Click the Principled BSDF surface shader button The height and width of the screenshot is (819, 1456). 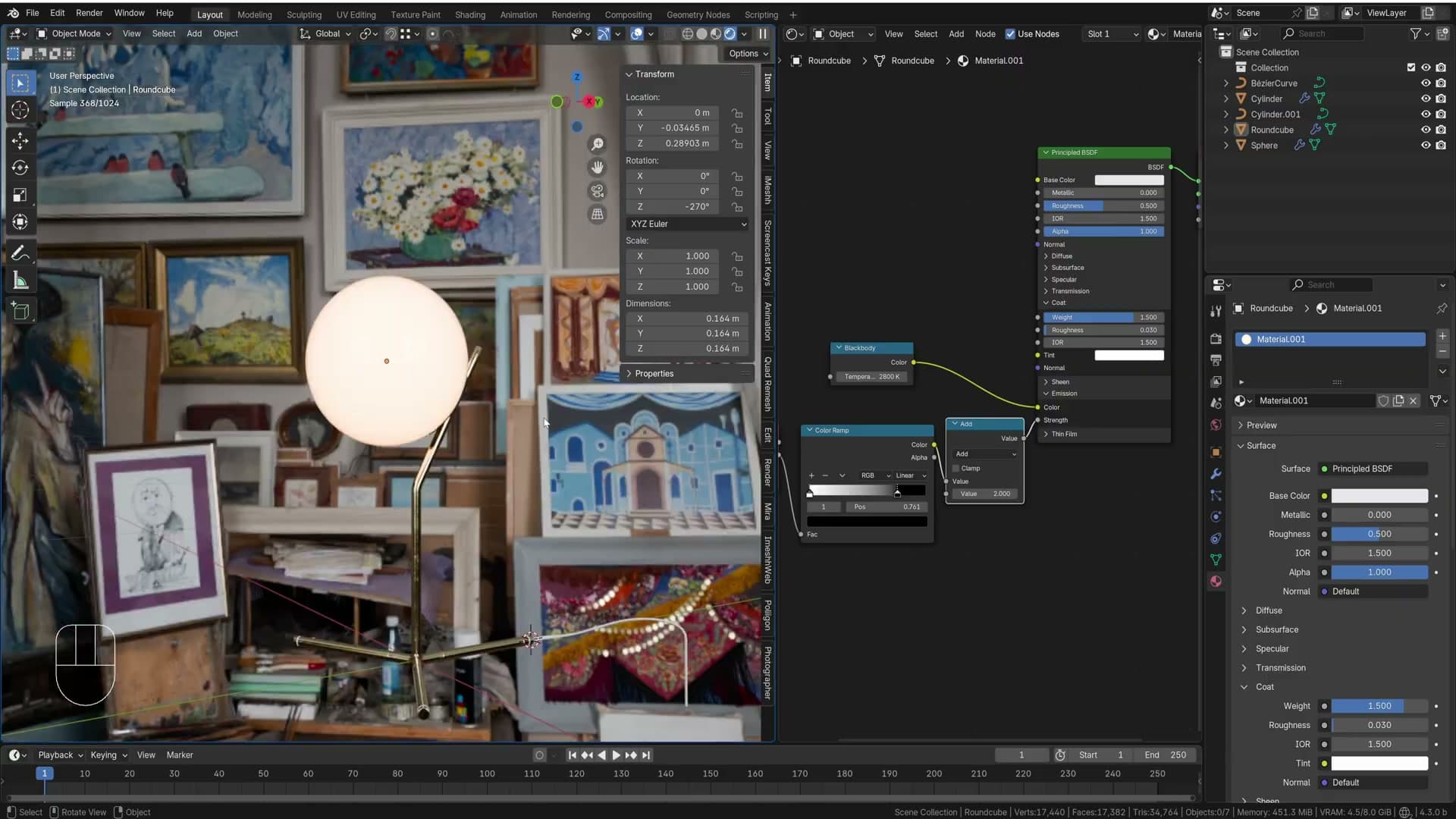pyautogui.click(x=1373, y=469)
